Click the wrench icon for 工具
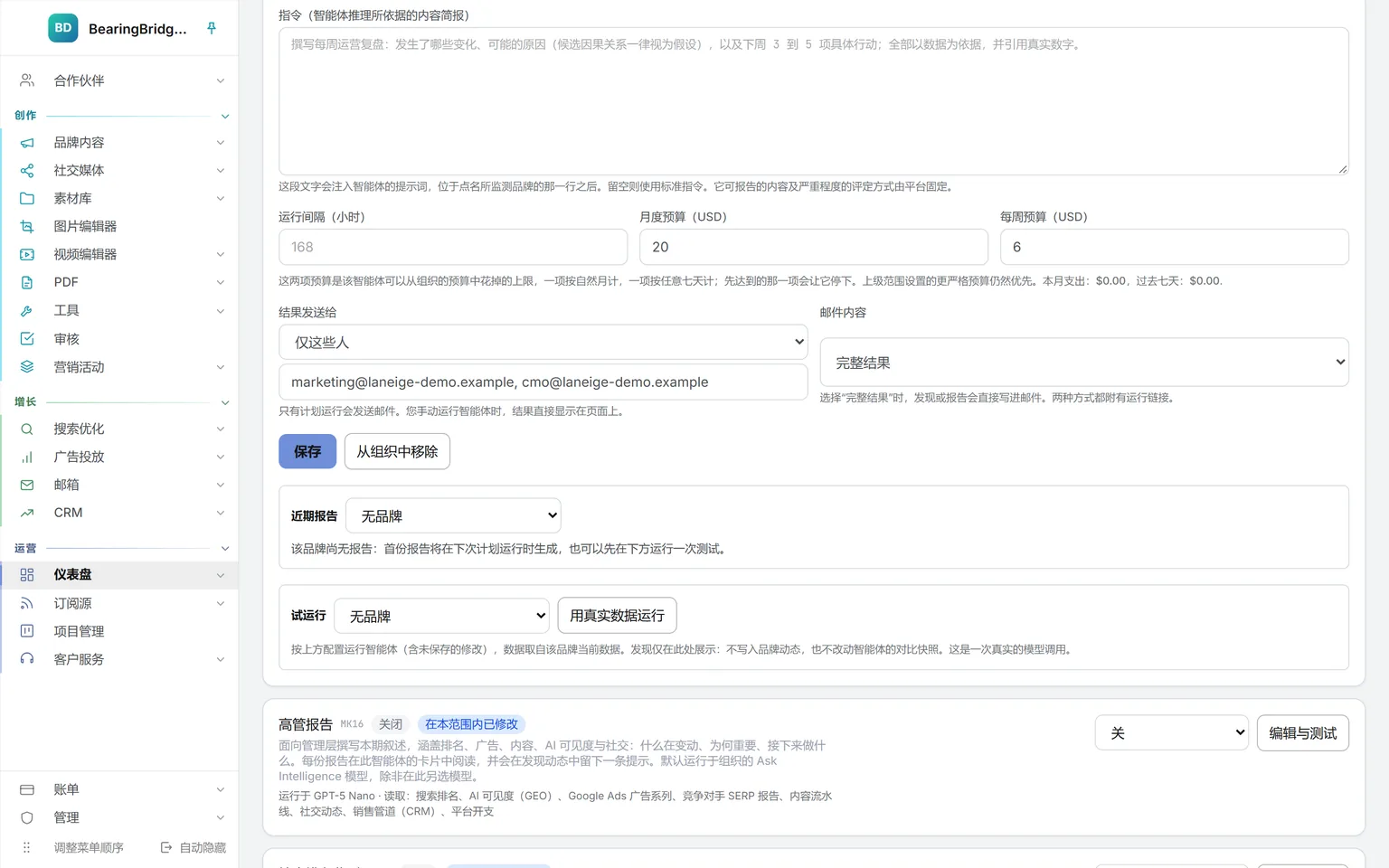 (x=27, y=311)
